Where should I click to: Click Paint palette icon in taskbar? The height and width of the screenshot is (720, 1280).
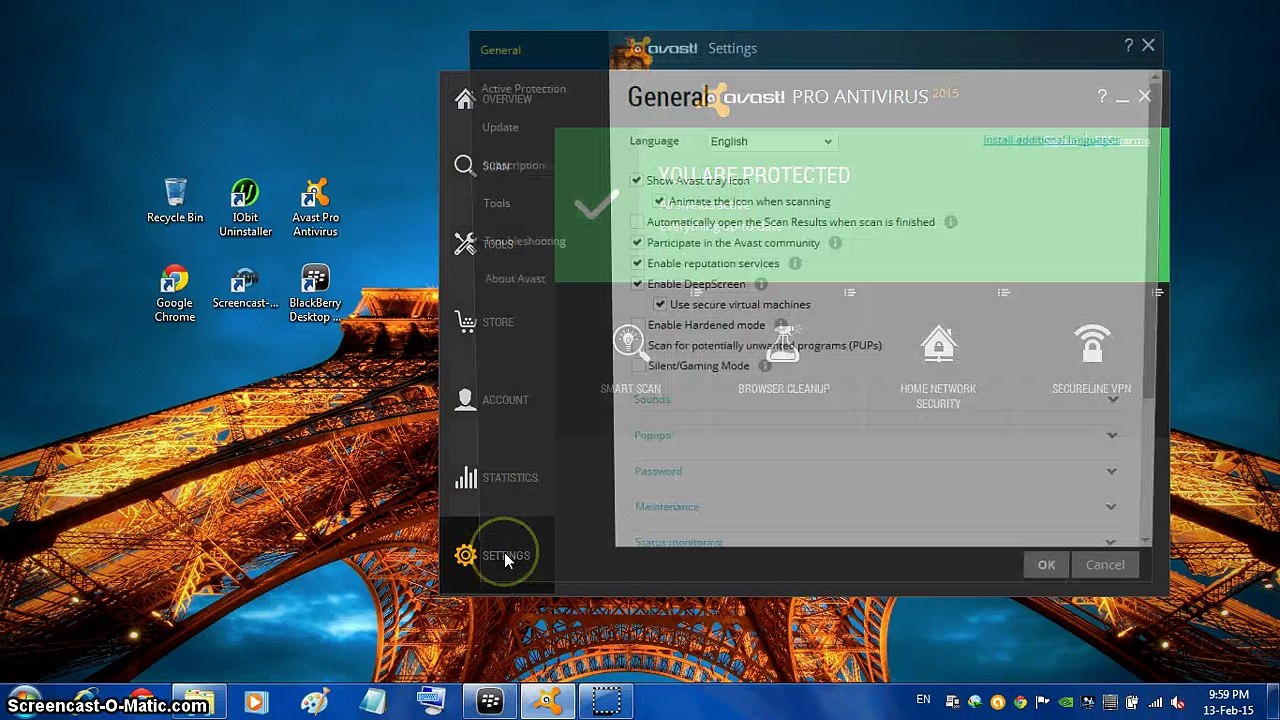click(x=315, y=702)
